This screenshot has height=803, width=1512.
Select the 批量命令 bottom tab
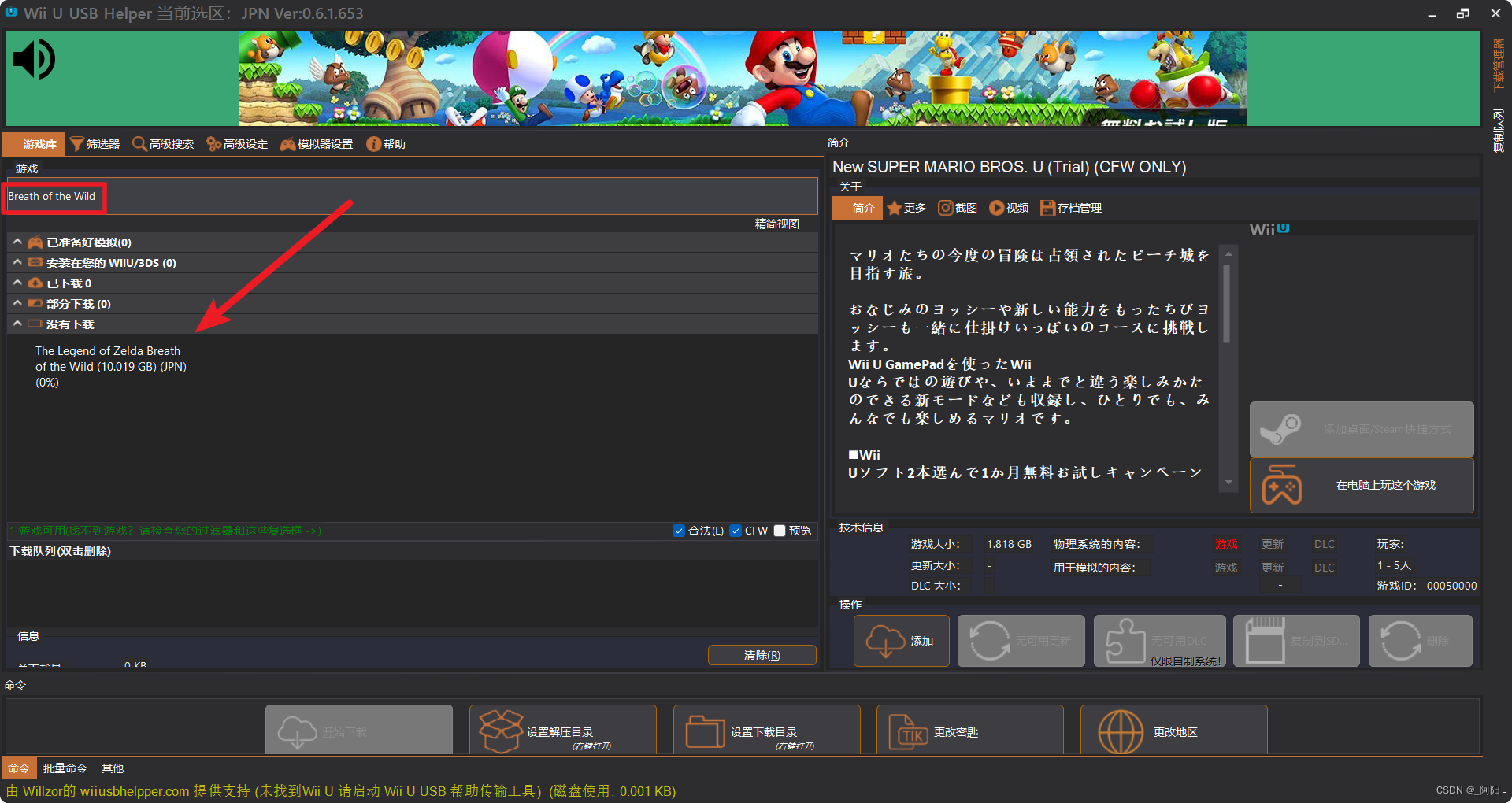coord(65,768)
